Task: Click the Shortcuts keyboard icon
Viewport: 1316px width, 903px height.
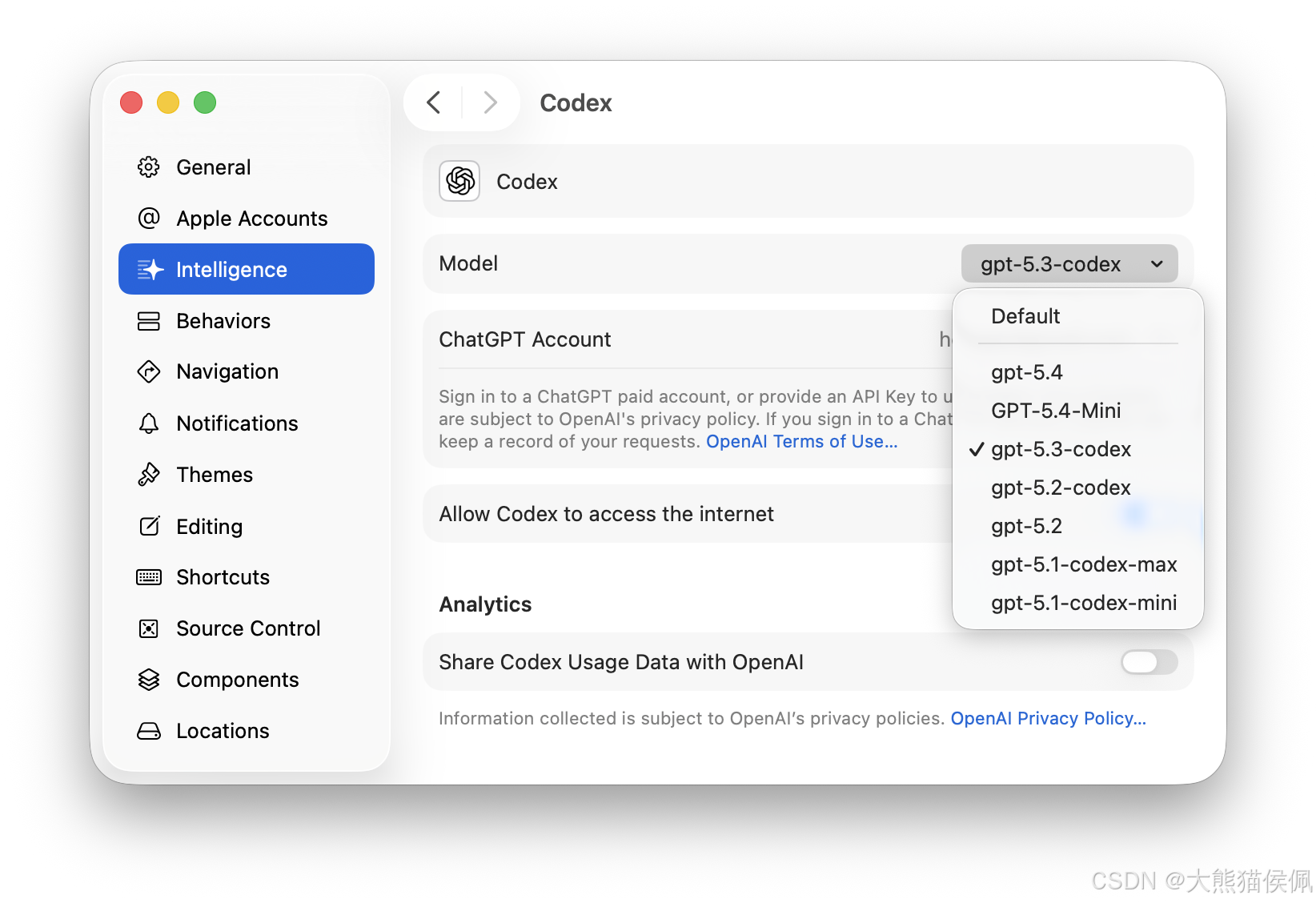Action: coord(149,577)
